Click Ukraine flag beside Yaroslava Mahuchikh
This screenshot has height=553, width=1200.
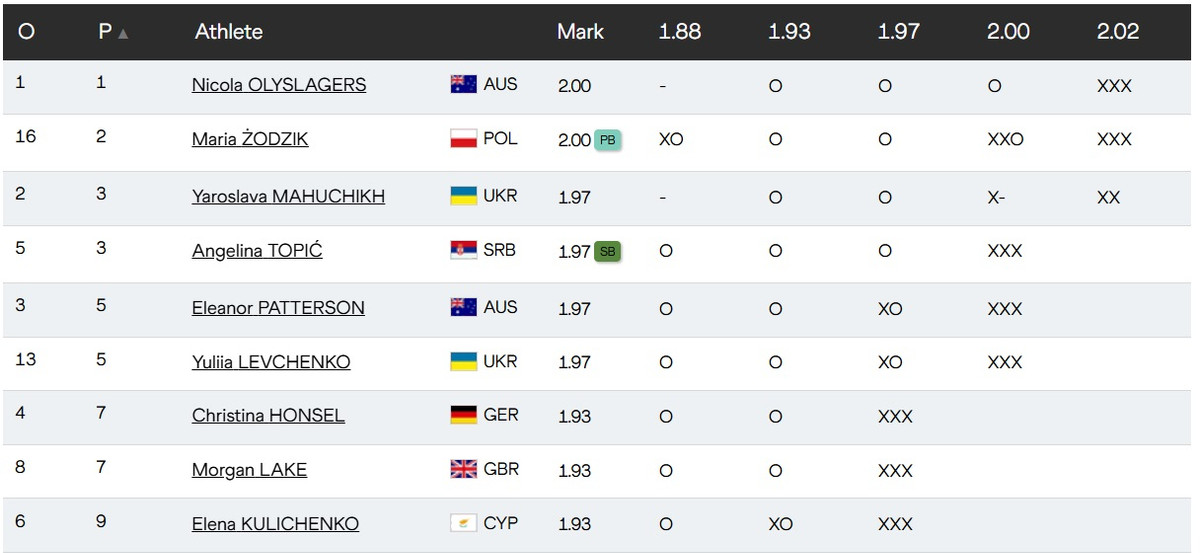(x=463, y=196)
